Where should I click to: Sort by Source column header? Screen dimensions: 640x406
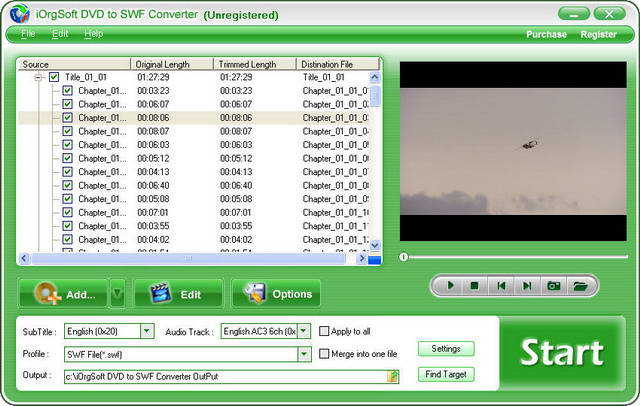click(74, 64)
